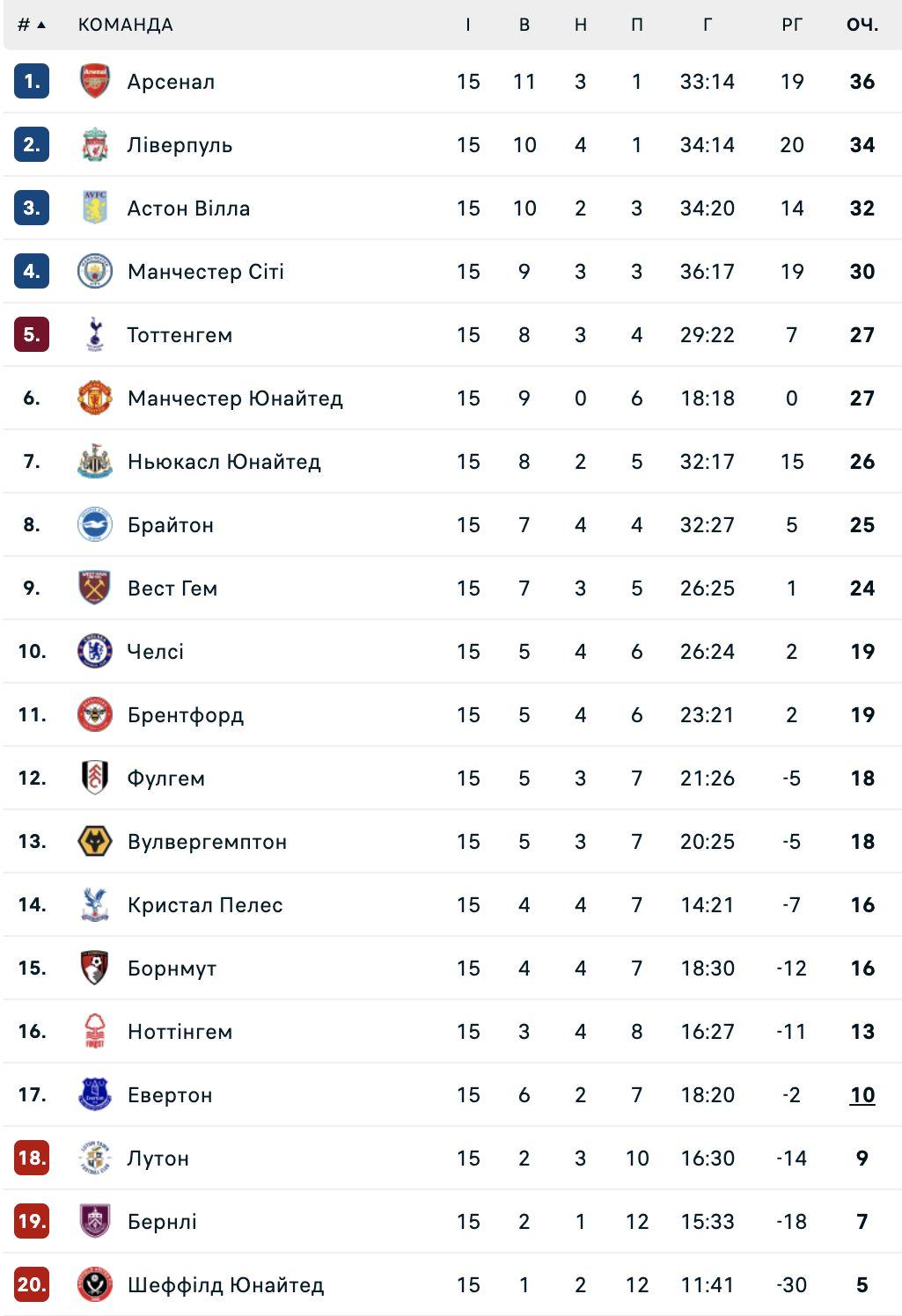Viewport: 902px width, 1316px height.
Task: Click the blue position badge number 1
Action: (32, 81)
